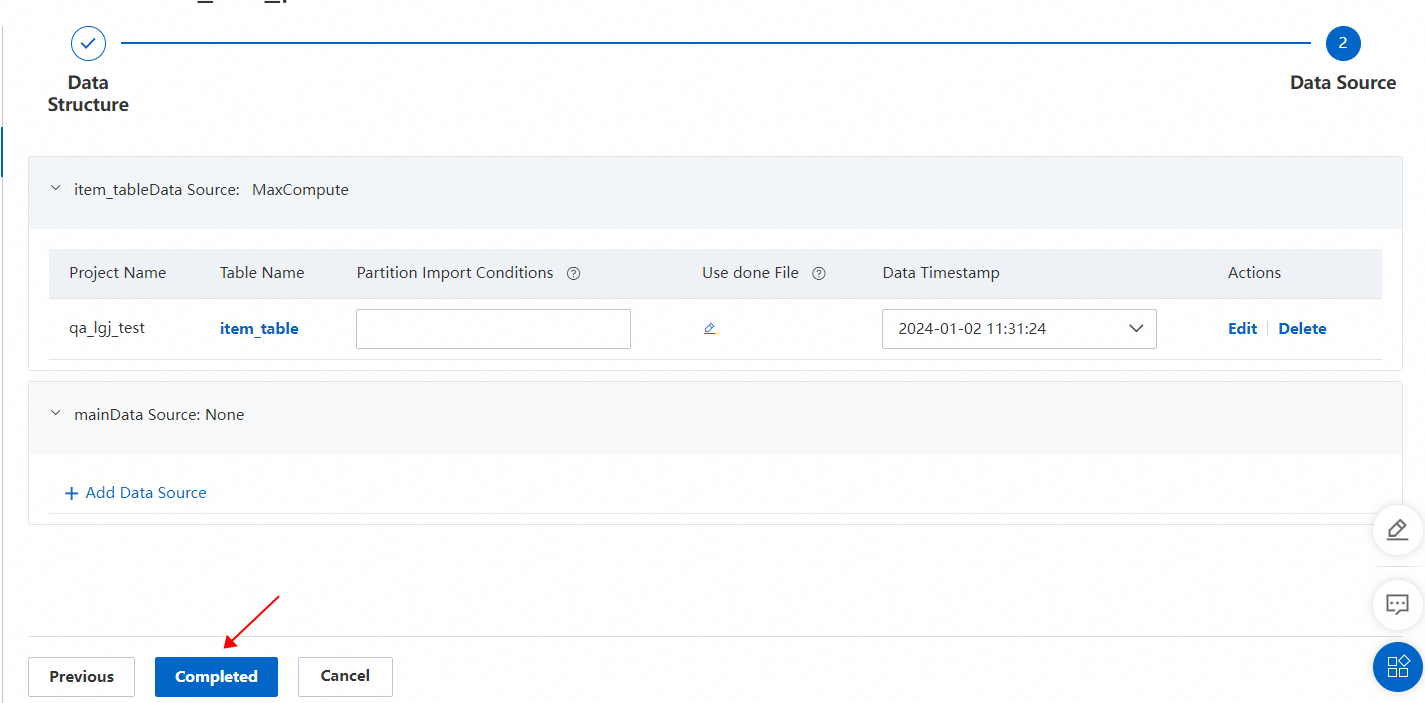The width and height of the screenshot is (1425, 703).
Task: Click the Partition Import Conditions input field
Action: (x=493, y=328)
